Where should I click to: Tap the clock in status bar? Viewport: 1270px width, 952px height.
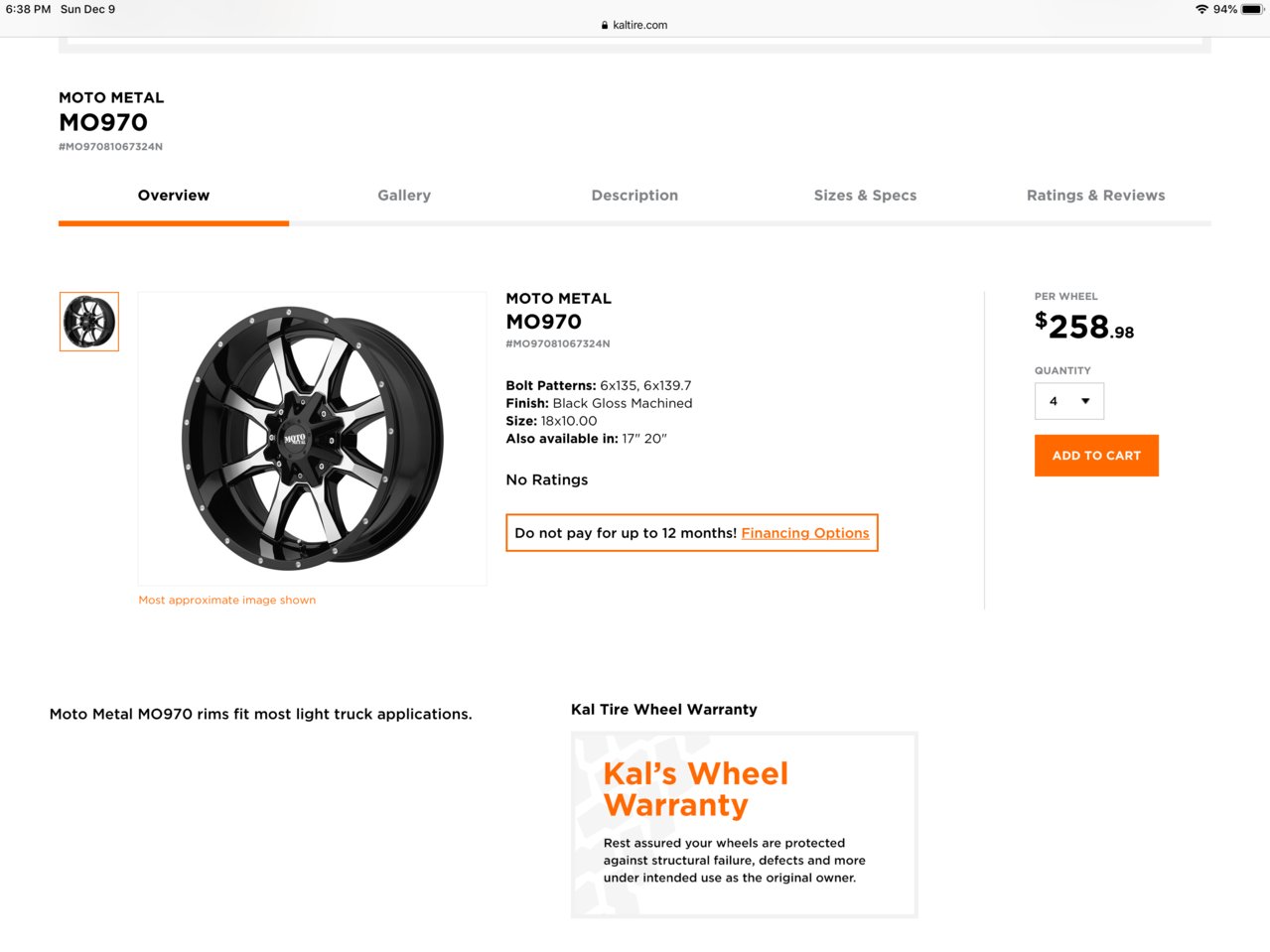click(28, 9)
